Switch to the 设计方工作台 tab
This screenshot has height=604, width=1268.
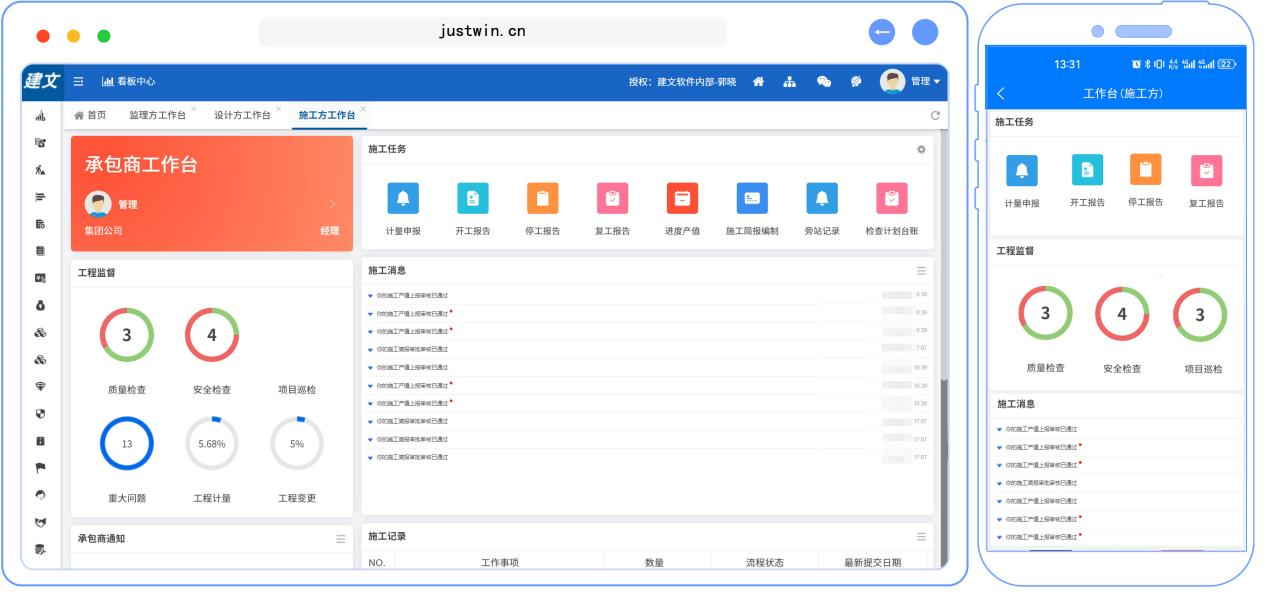[242, 115]
